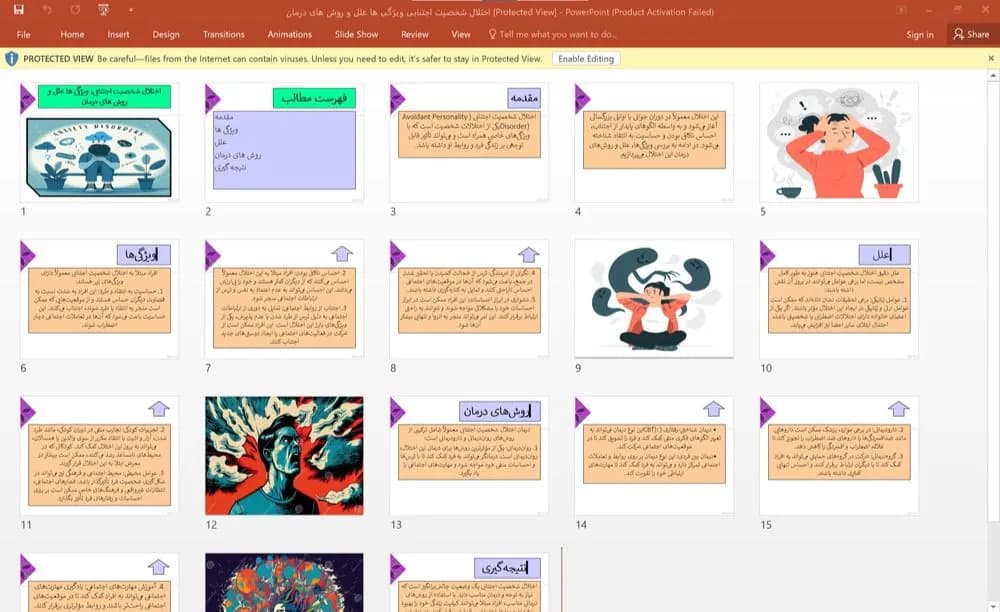1000x612 pixels.
Task: Select the bottom slide titled نتیجه گیری
Action: [x=469, y=583]
